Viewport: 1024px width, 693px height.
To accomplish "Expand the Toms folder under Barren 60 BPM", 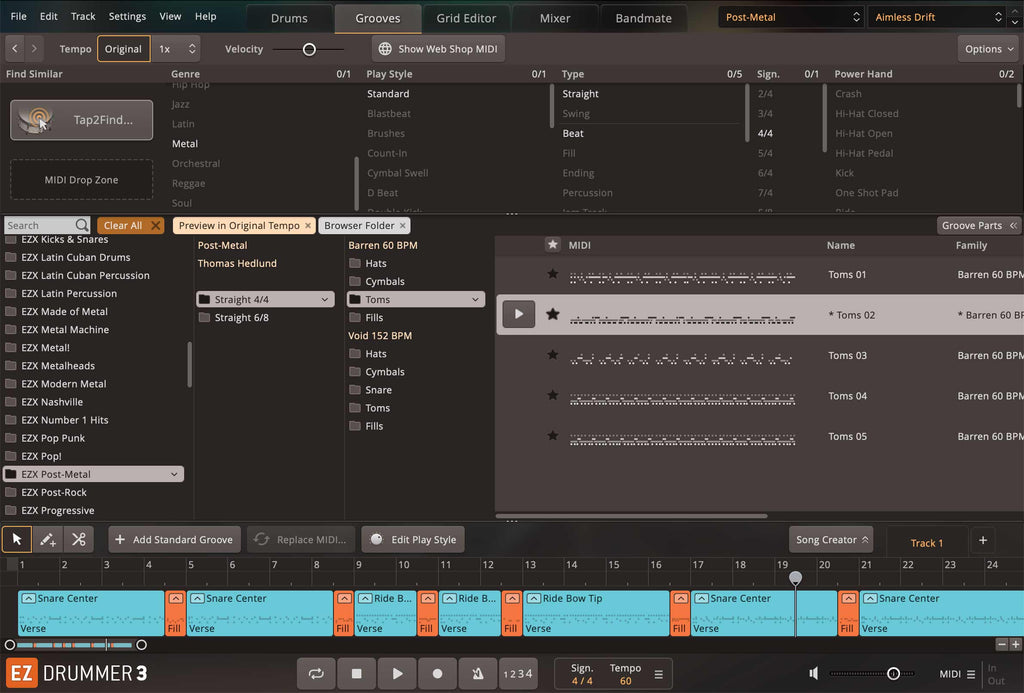I will click(x=475, y=299).
